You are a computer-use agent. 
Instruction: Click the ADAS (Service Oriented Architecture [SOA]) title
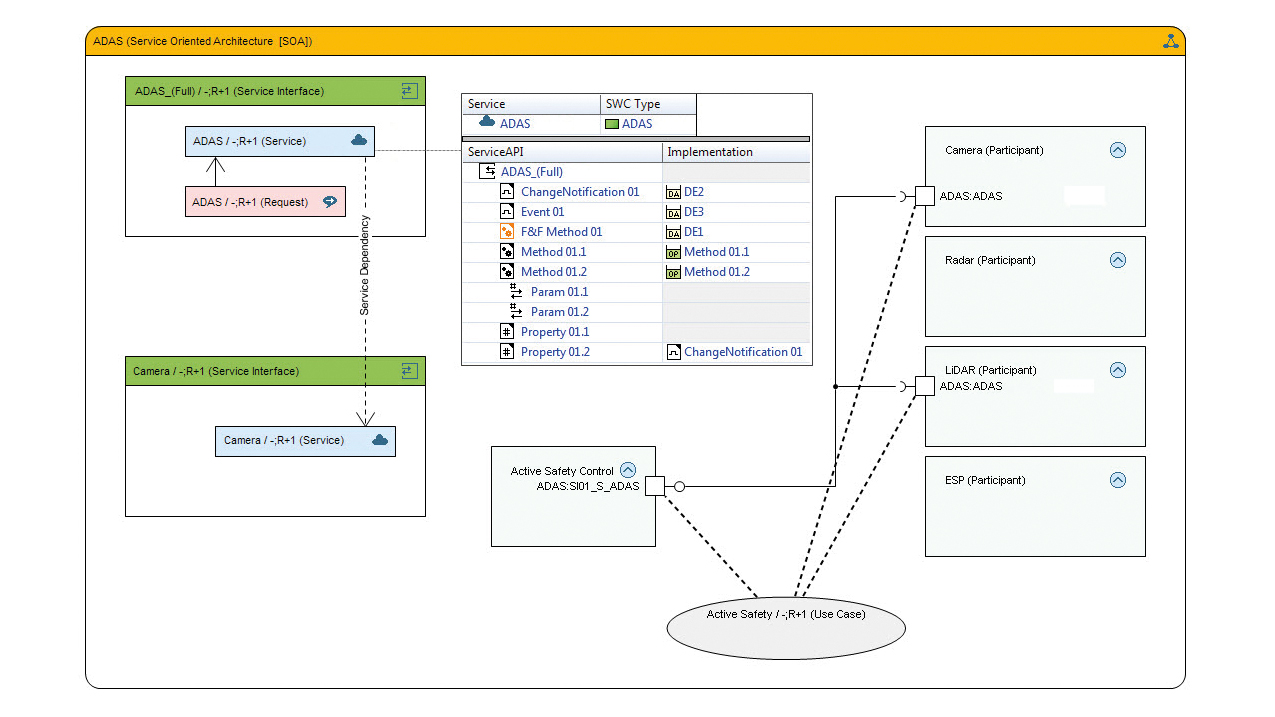click(202, 41)
